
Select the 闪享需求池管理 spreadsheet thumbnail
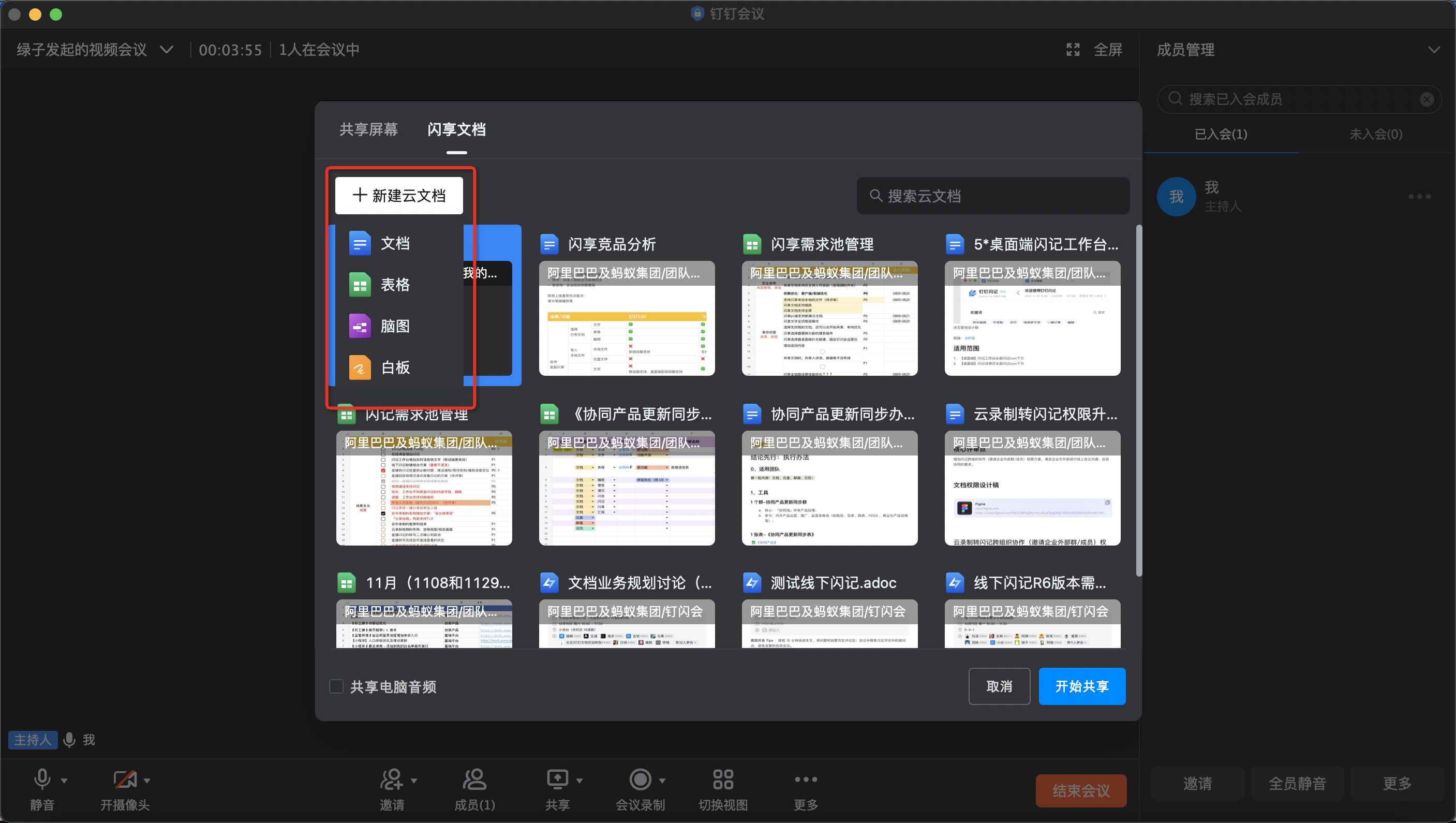pyautogui.click(x=830, y=318)
